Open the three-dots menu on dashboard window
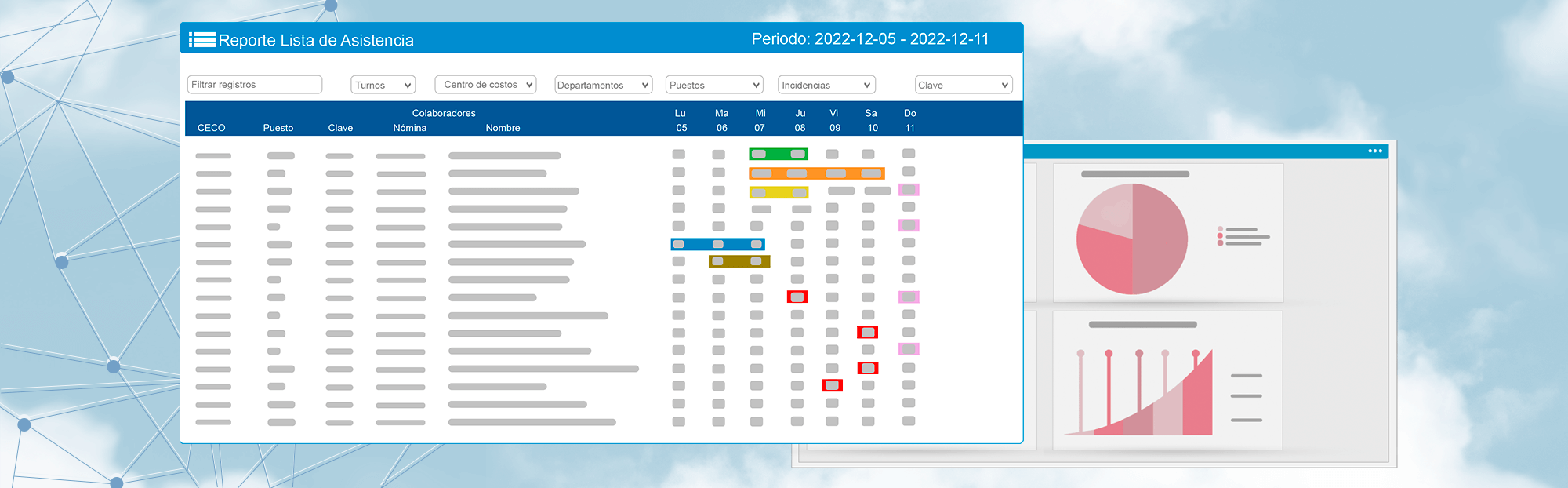 pyautogui.click(x=1375, y=151)
